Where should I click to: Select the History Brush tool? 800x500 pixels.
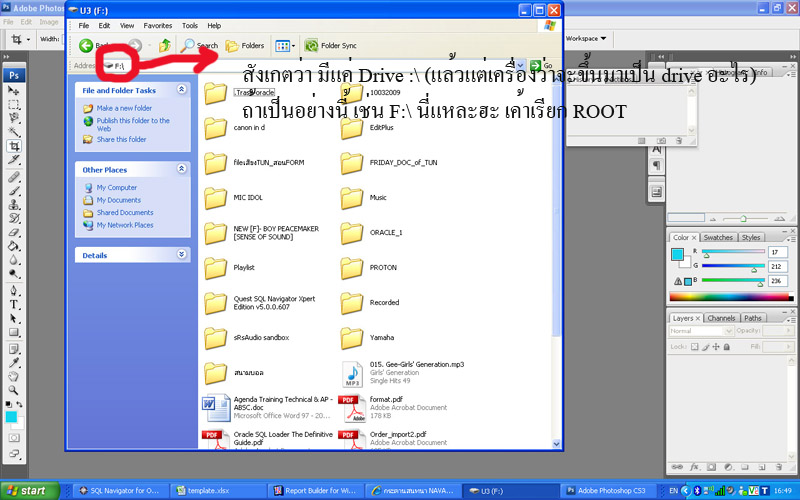tap(14, 218)
